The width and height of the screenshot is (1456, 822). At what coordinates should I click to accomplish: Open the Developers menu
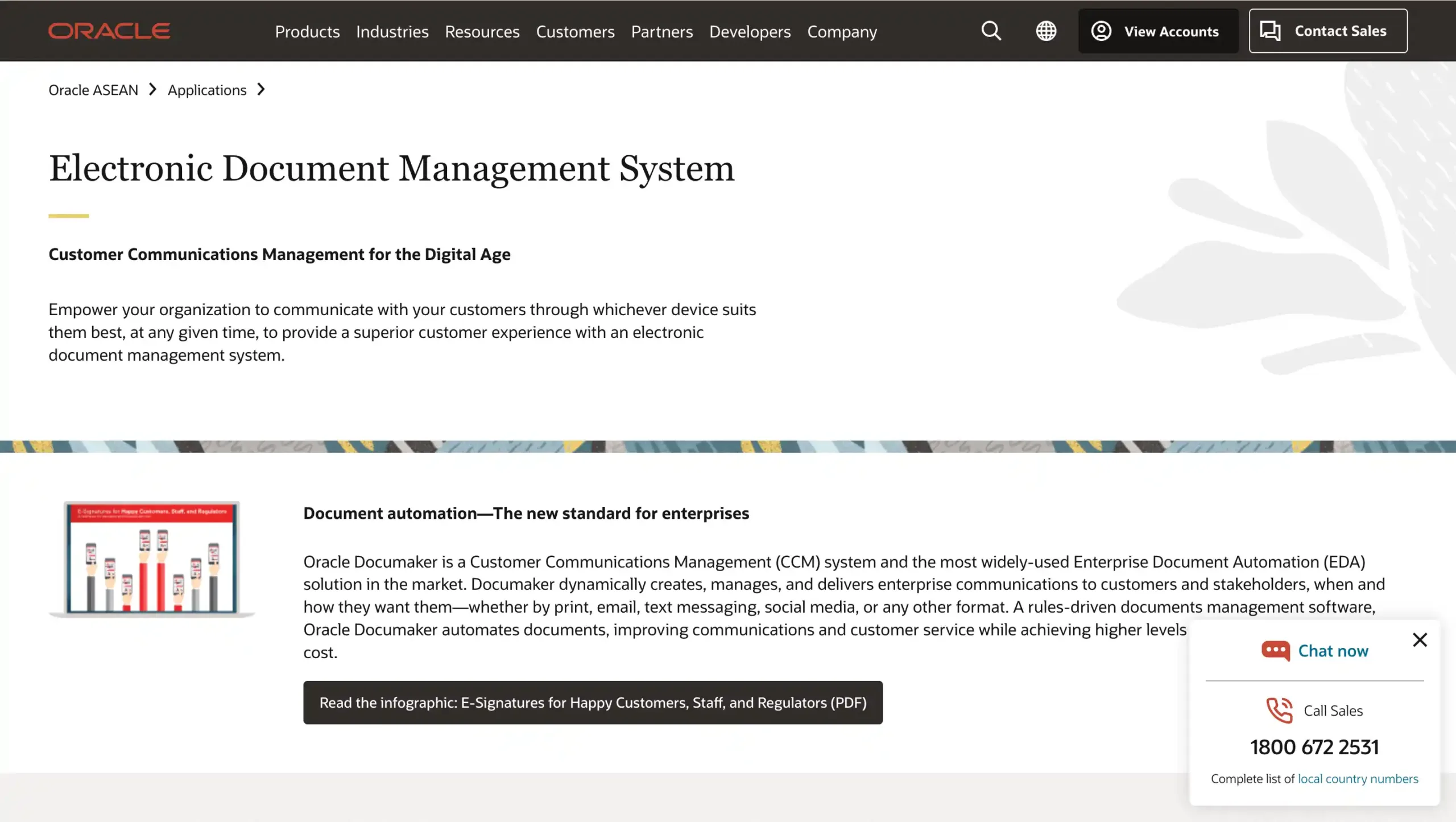pyautogui.click(x=750, y=32)
